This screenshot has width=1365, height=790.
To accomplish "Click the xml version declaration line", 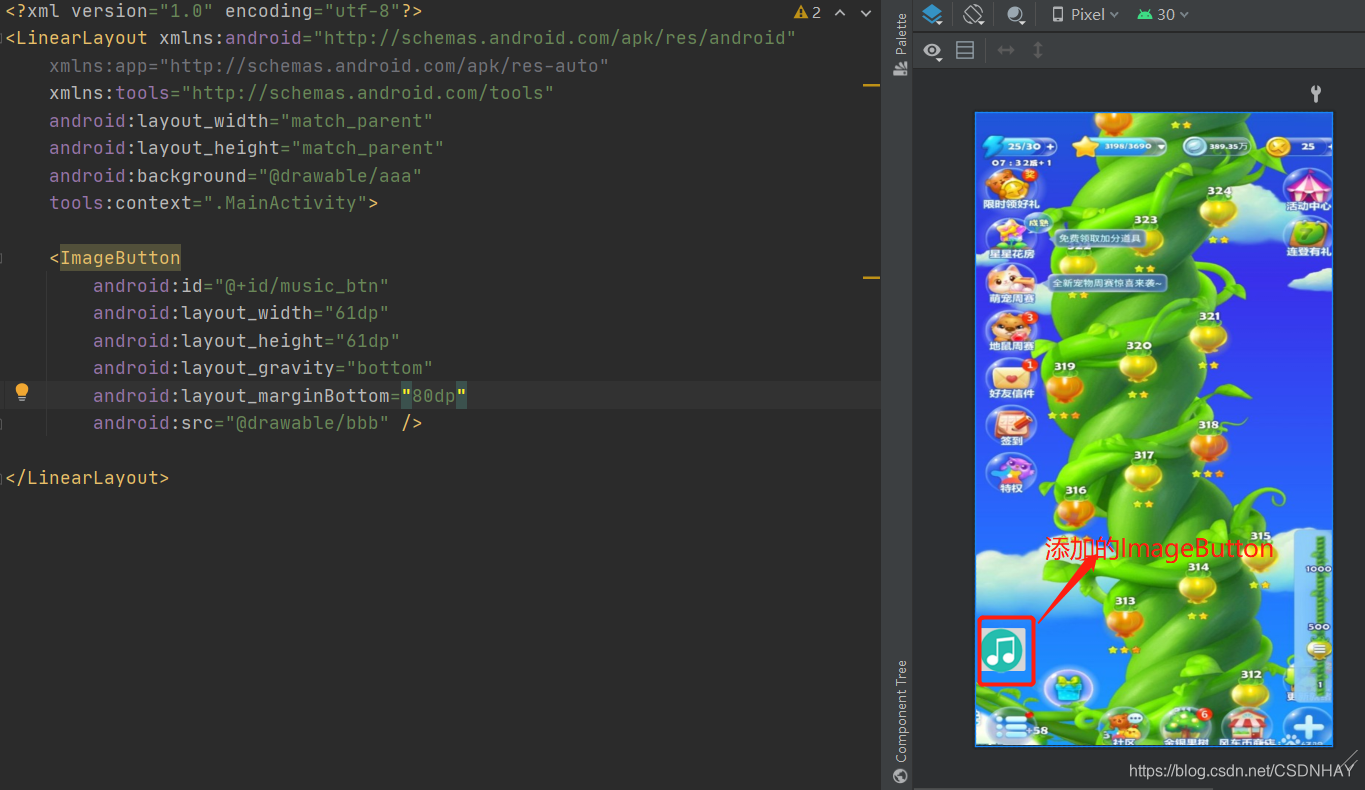I will [x=214, y=12].
